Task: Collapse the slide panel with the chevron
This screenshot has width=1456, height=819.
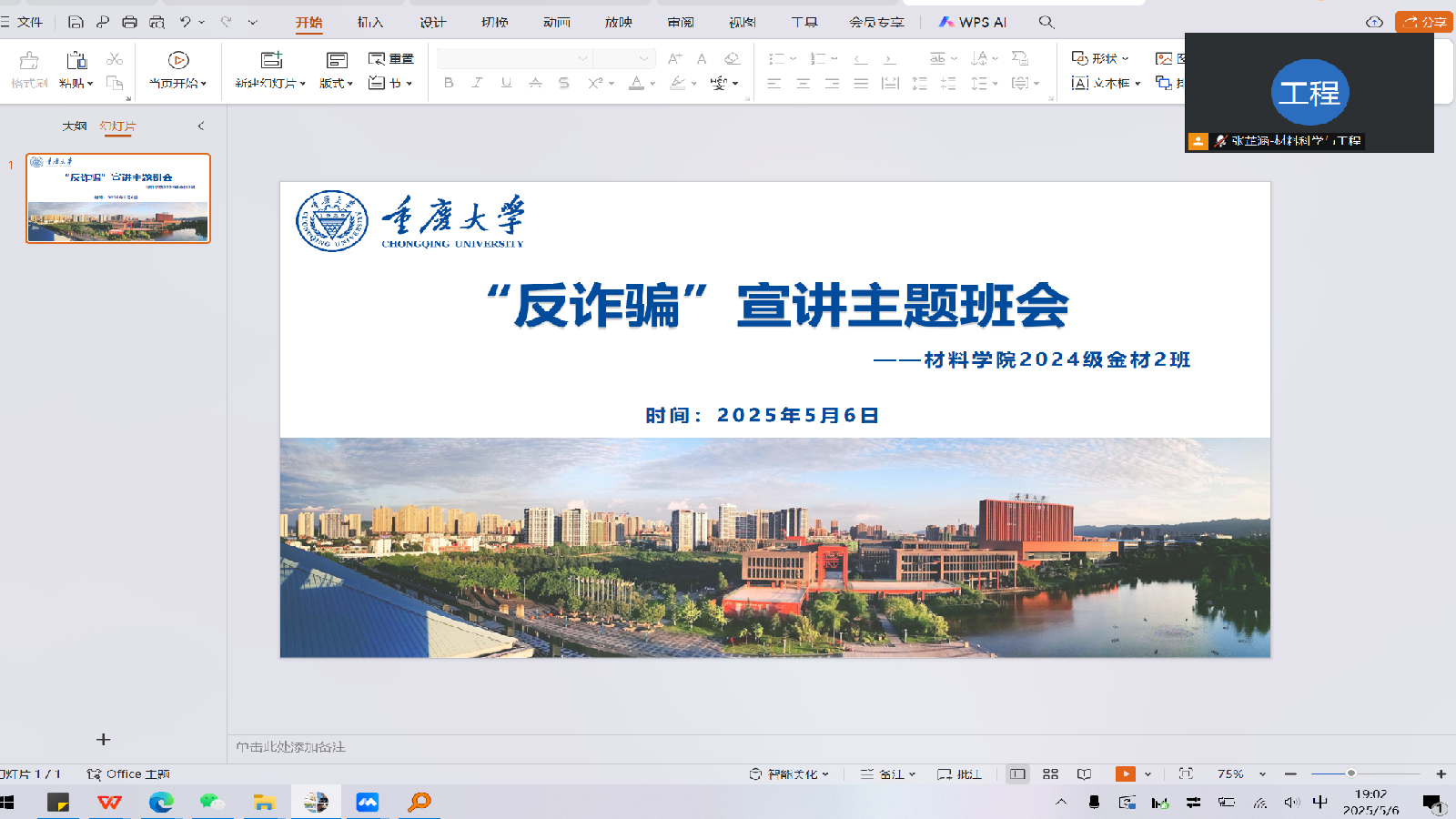Action: (201, 126)
